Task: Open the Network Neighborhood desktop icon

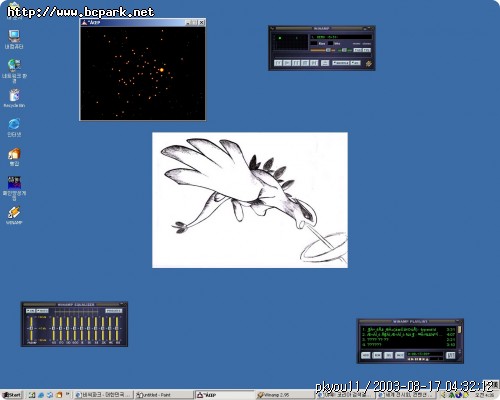Action: click(14, 71)
